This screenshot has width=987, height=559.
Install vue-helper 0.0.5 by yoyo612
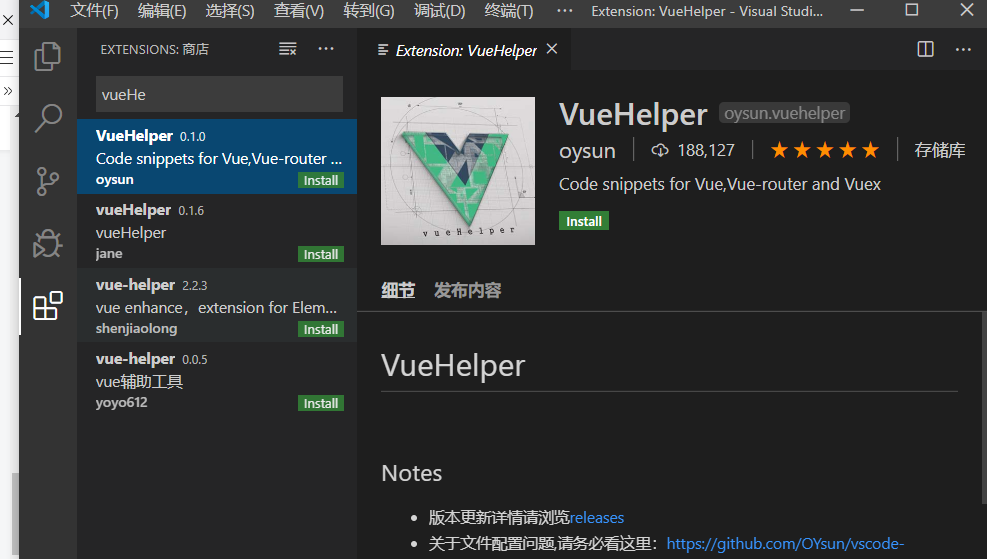point(320,404)
